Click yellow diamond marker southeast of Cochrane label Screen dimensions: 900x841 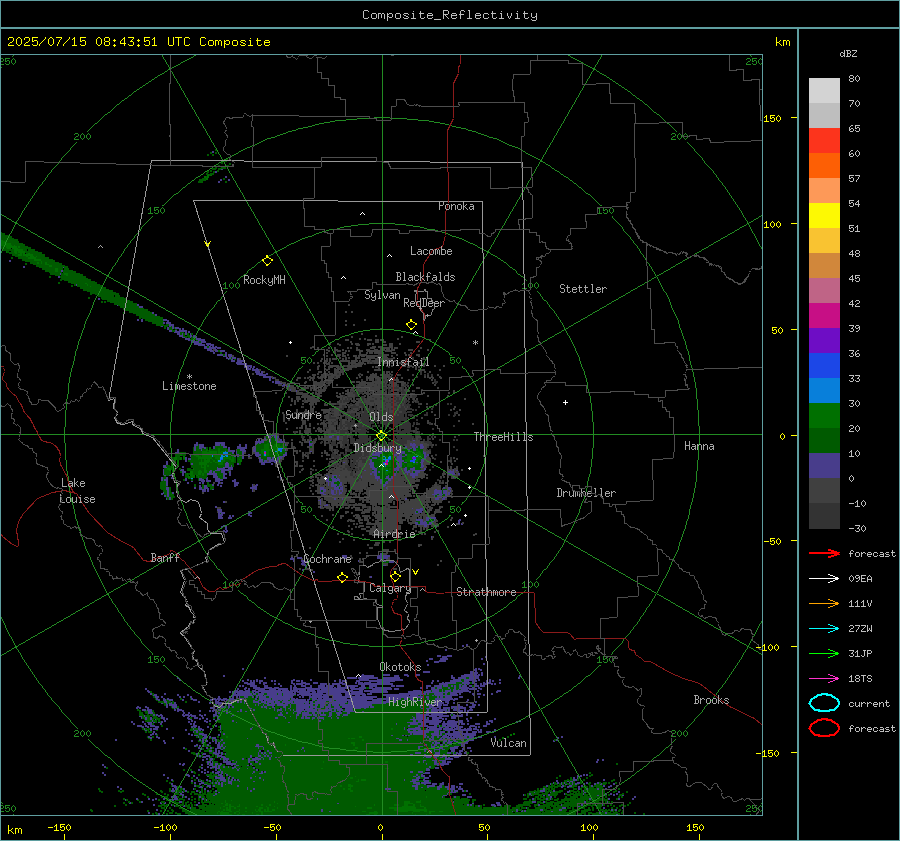pyautogui.click(x=343, y=578)
